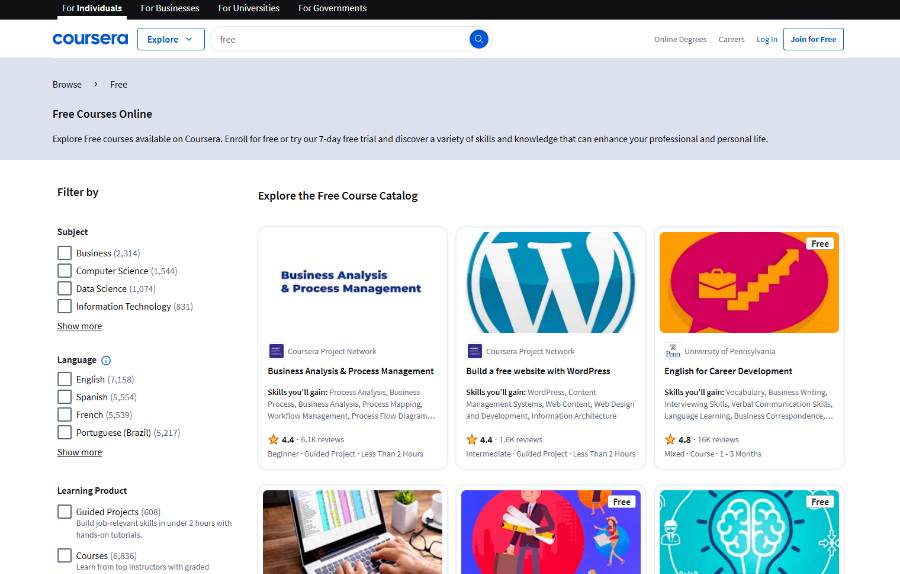
Task: Click the blue search magnifier button
Action: (x=479, y=39)
